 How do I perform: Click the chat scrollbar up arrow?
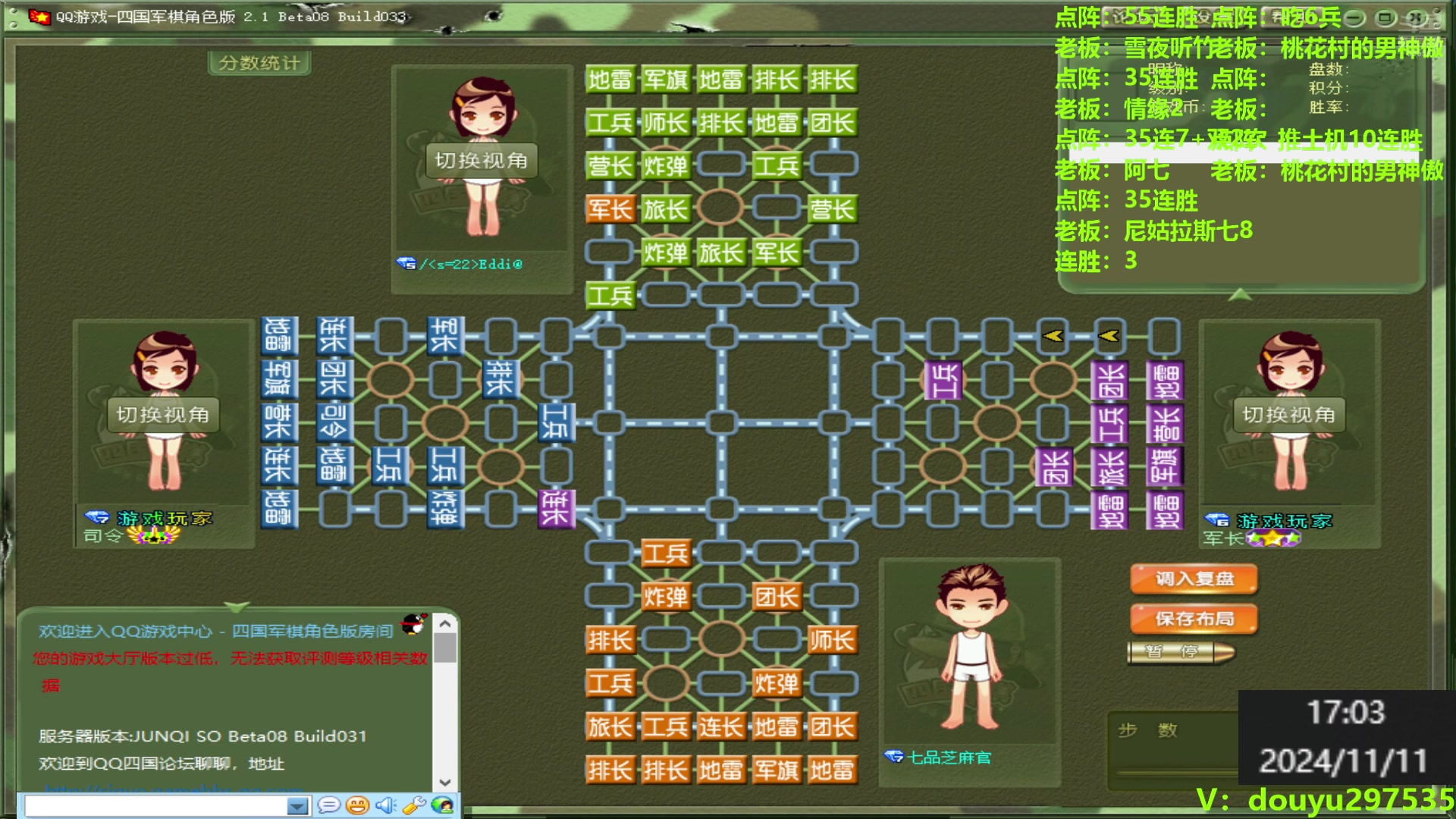[445, 623]
